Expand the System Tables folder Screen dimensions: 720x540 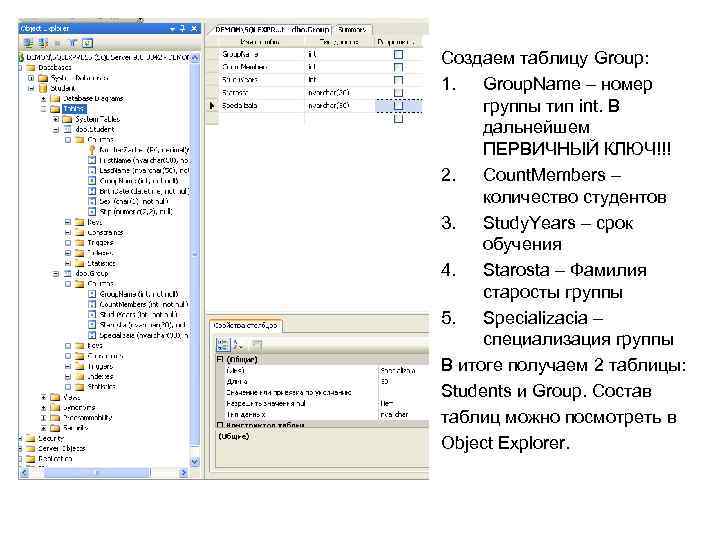(56, 119)
